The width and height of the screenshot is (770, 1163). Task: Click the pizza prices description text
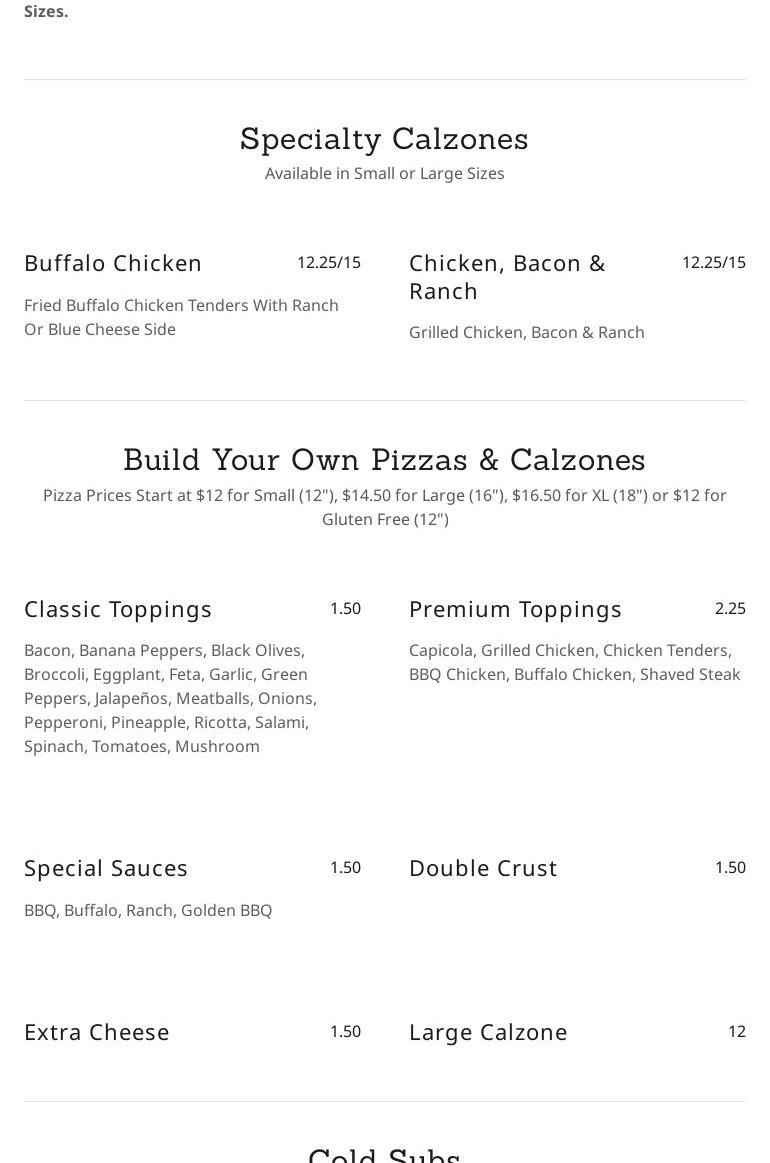[x=384, y=507]
